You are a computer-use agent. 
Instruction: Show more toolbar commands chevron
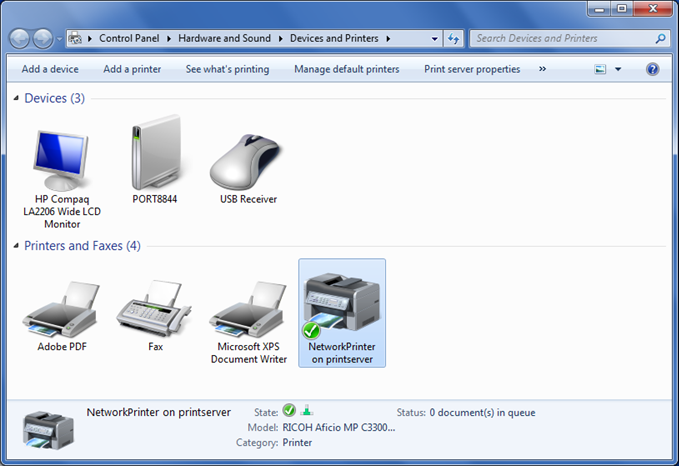(543, 70)
